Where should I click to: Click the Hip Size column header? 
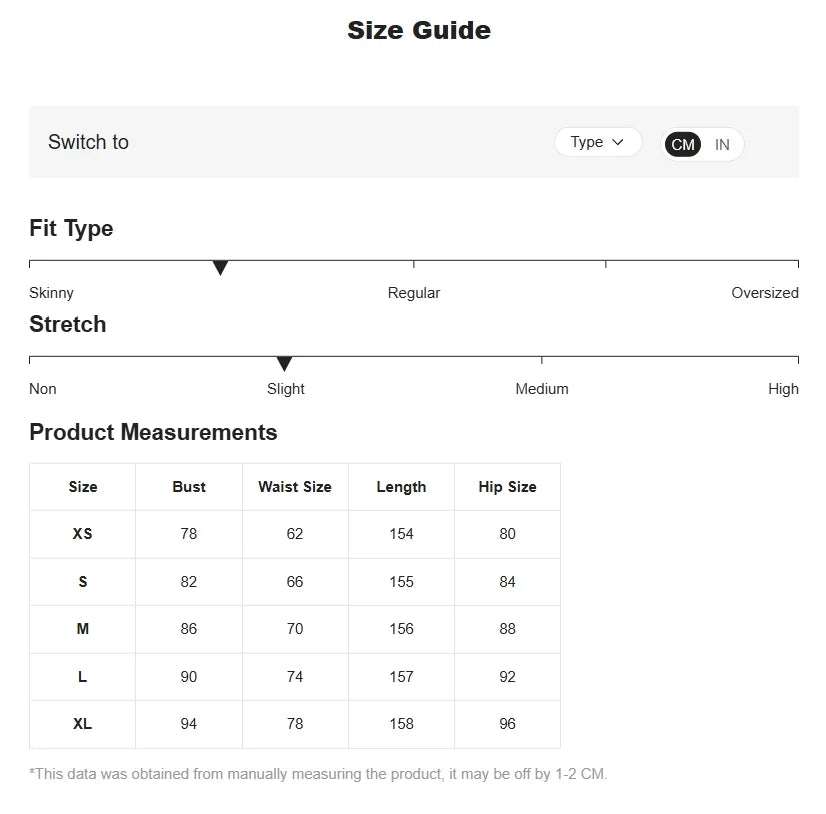click(x=507, y=487)
